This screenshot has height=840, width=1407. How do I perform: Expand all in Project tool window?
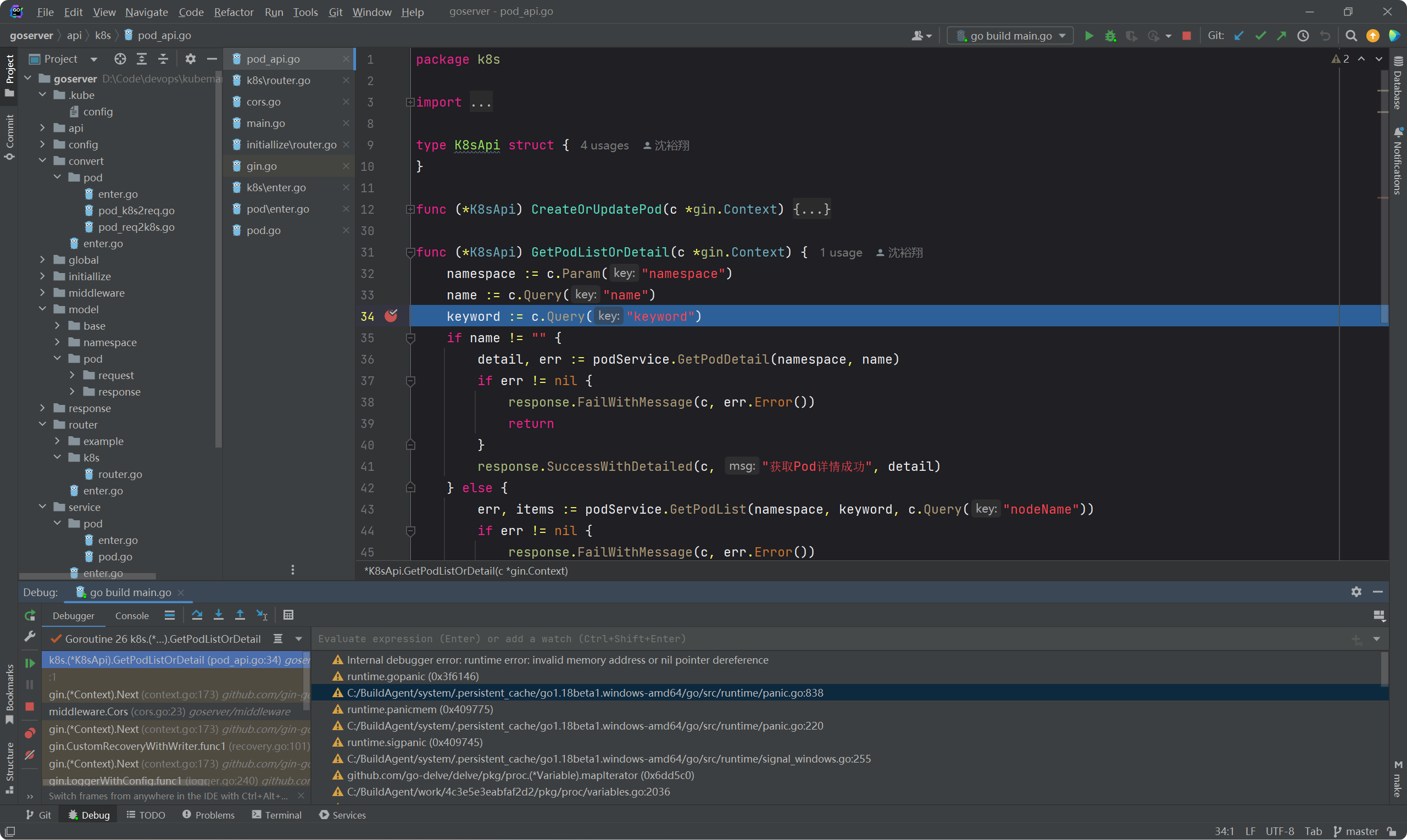tap(142, 59)
